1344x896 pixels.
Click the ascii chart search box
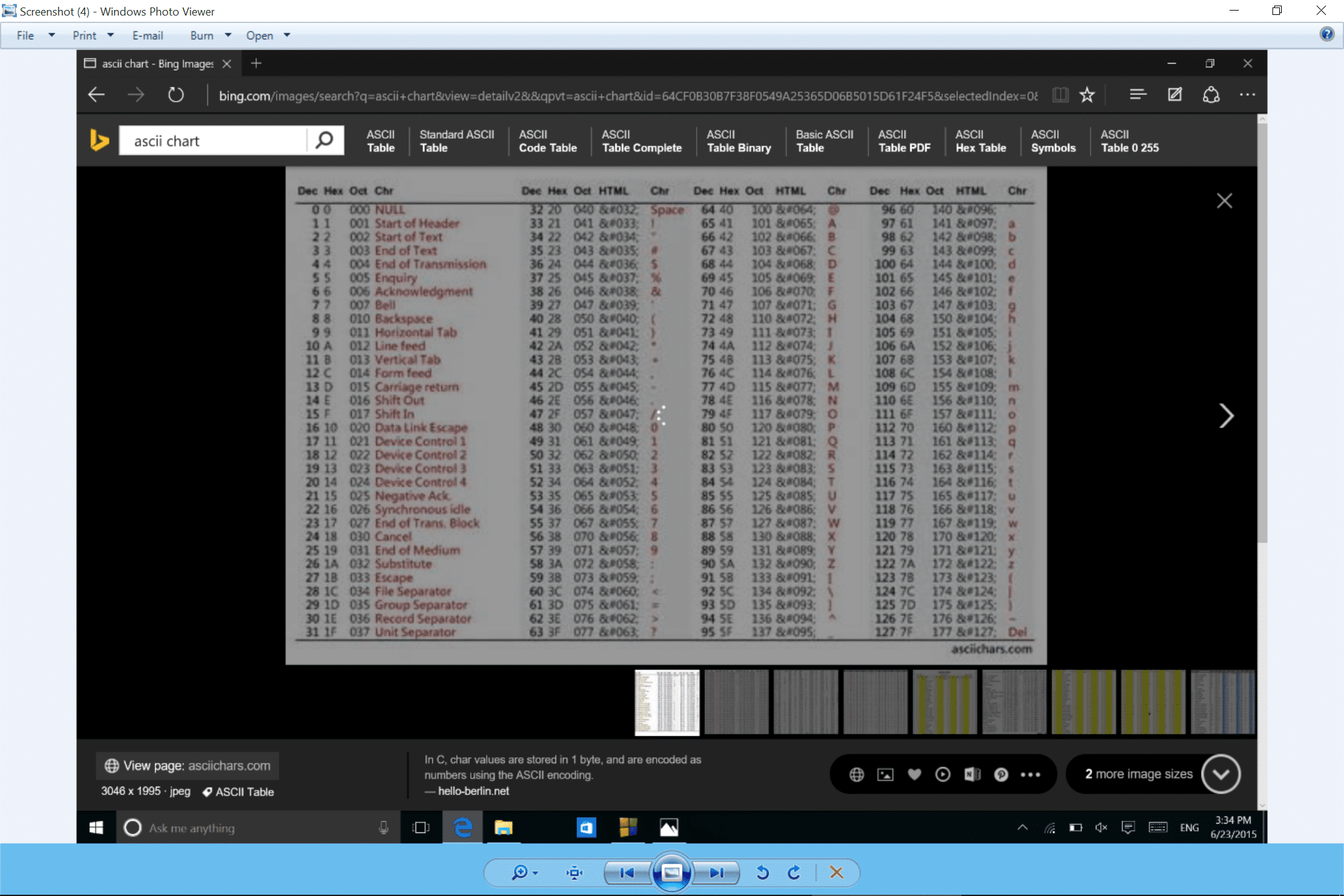click(x=212, y=141)
